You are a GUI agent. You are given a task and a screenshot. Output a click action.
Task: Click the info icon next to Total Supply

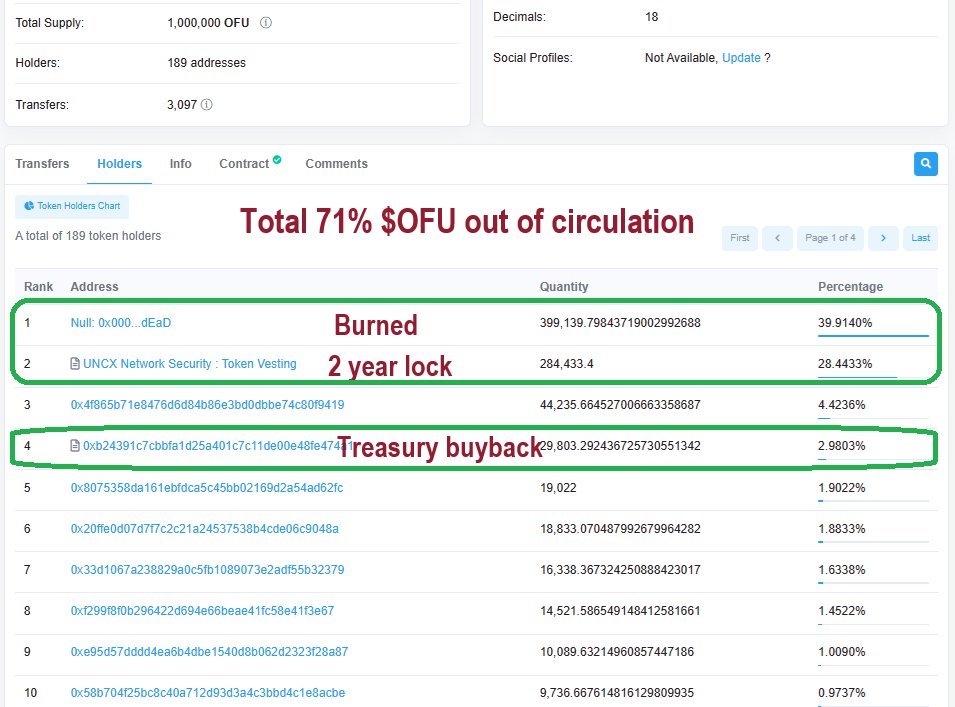pos(266,23)
